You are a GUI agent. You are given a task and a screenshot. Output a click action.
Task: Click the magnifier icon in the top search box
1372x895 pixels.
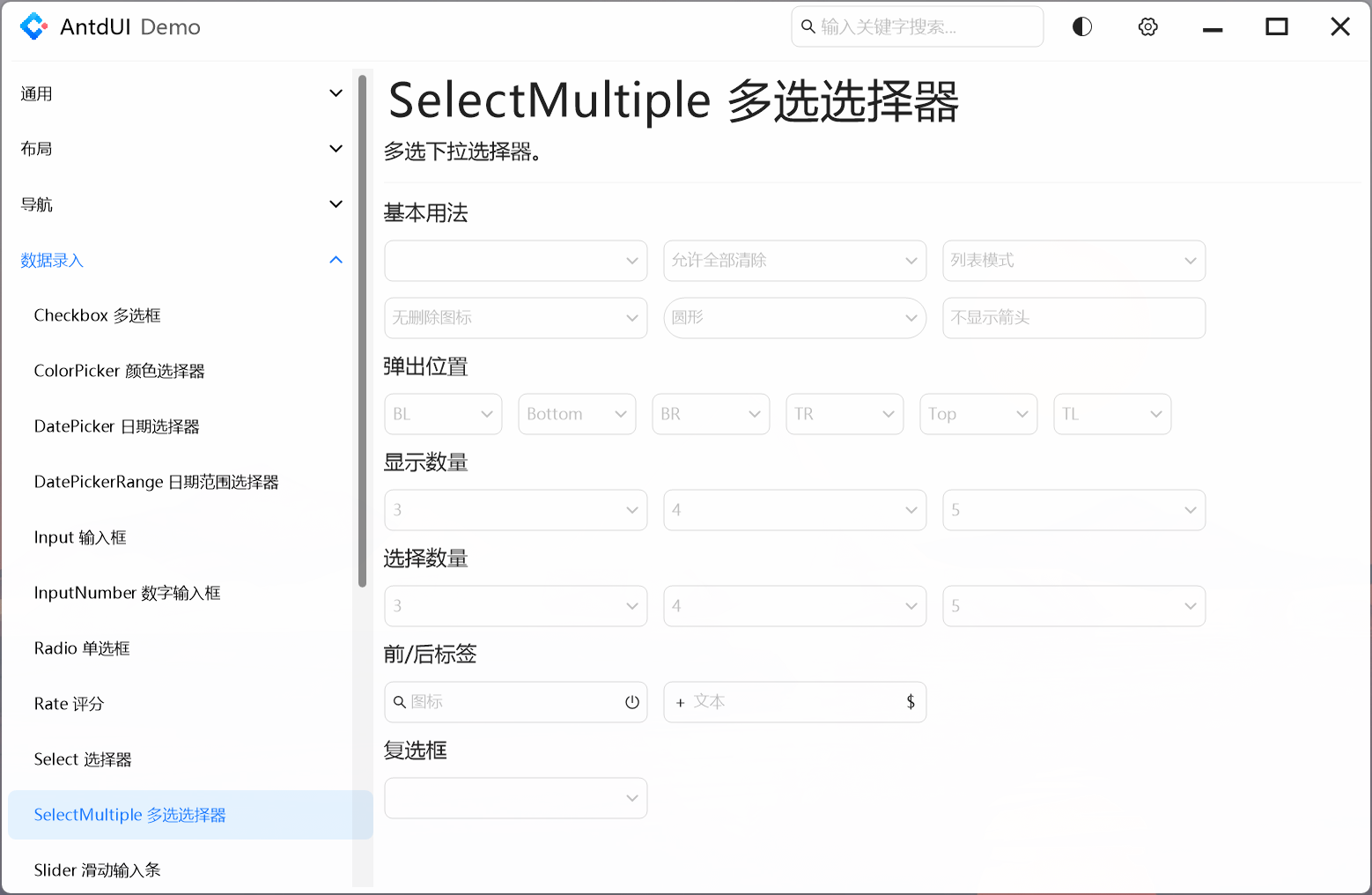point(808,26)
